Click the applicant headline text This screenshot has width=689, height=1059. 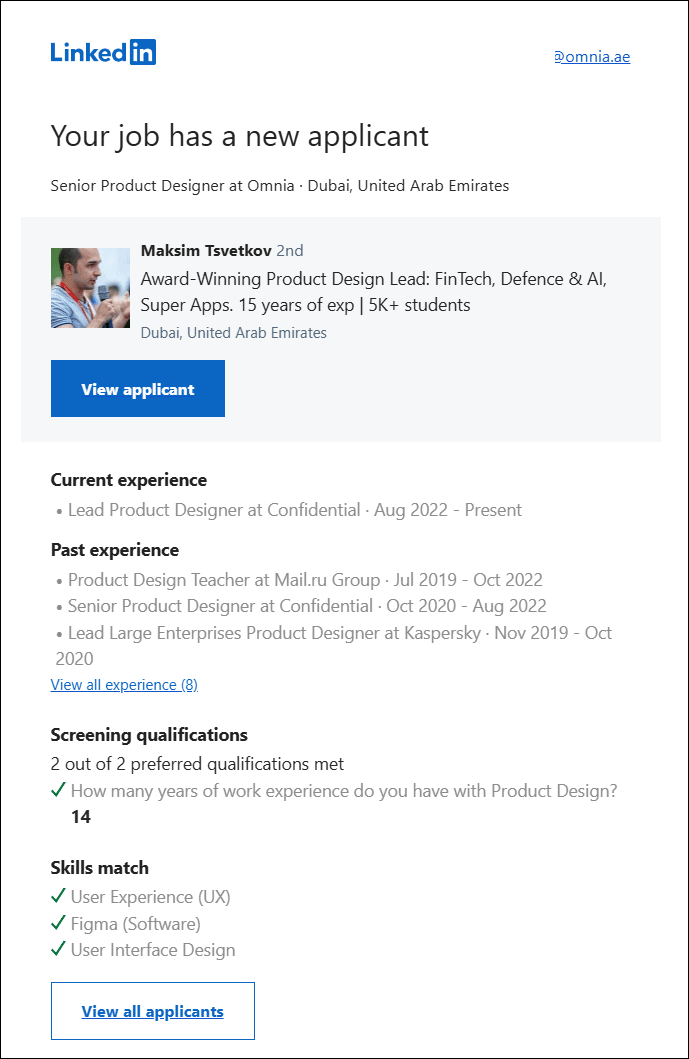(x=373, y=292)
